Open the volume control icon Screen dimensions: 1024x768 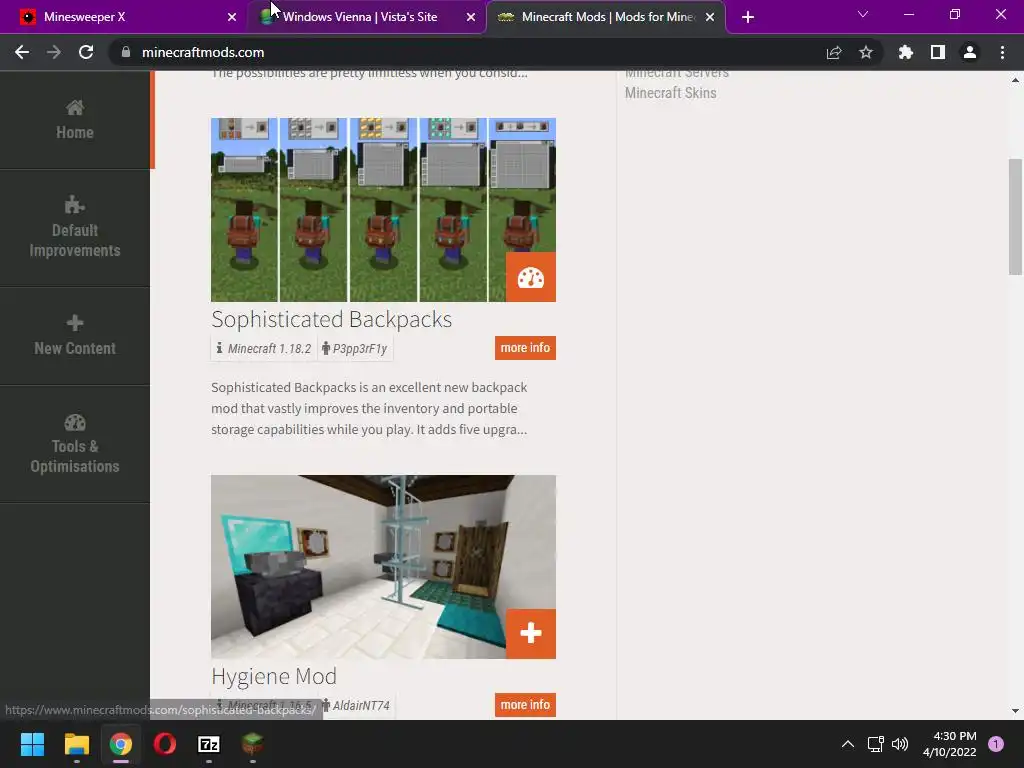click(x=900, y=744)
